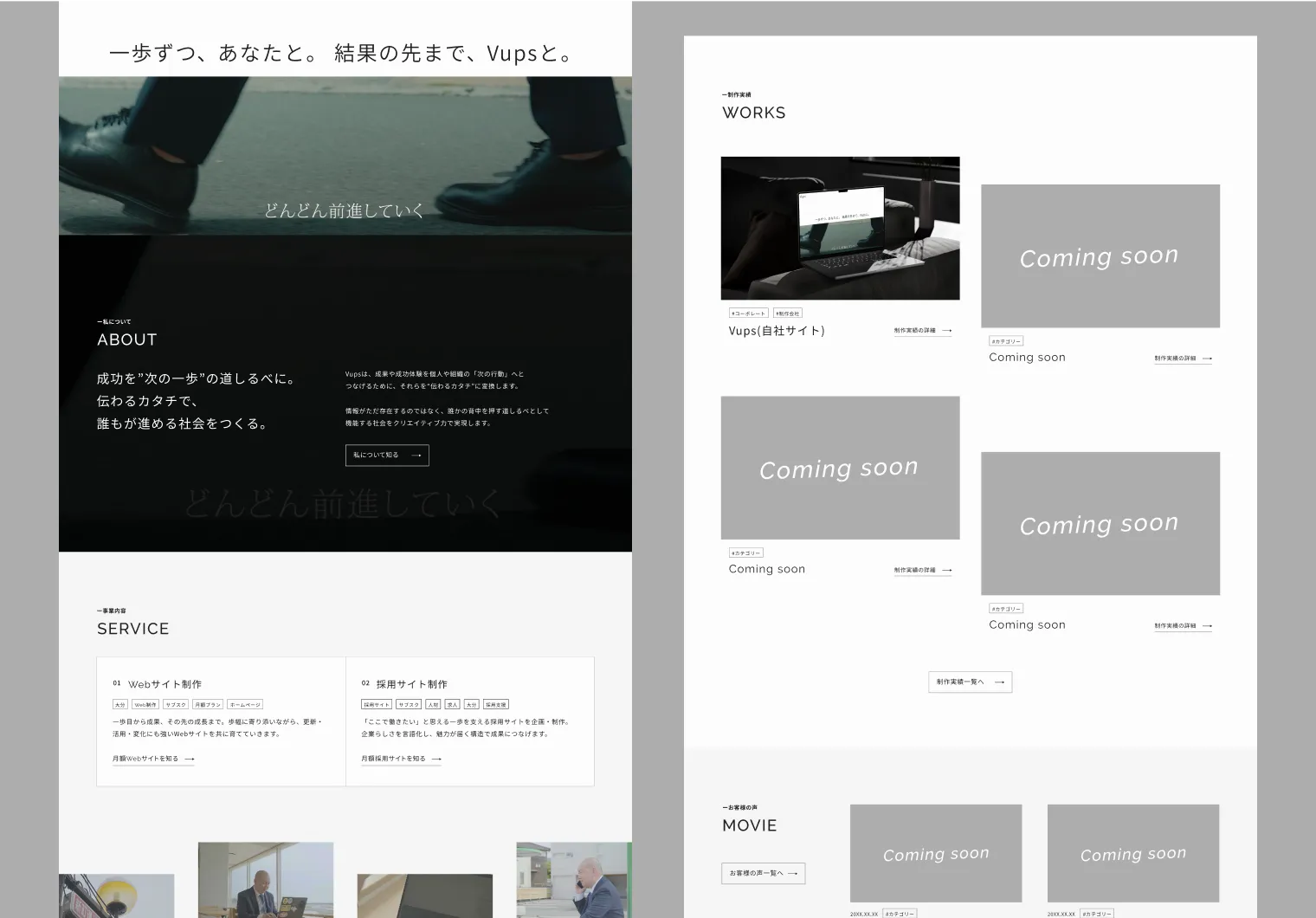Screen dimensions: 1316x918
Task: Click arrow icon beside 月額Webサイトを知る
Action: 190,760
